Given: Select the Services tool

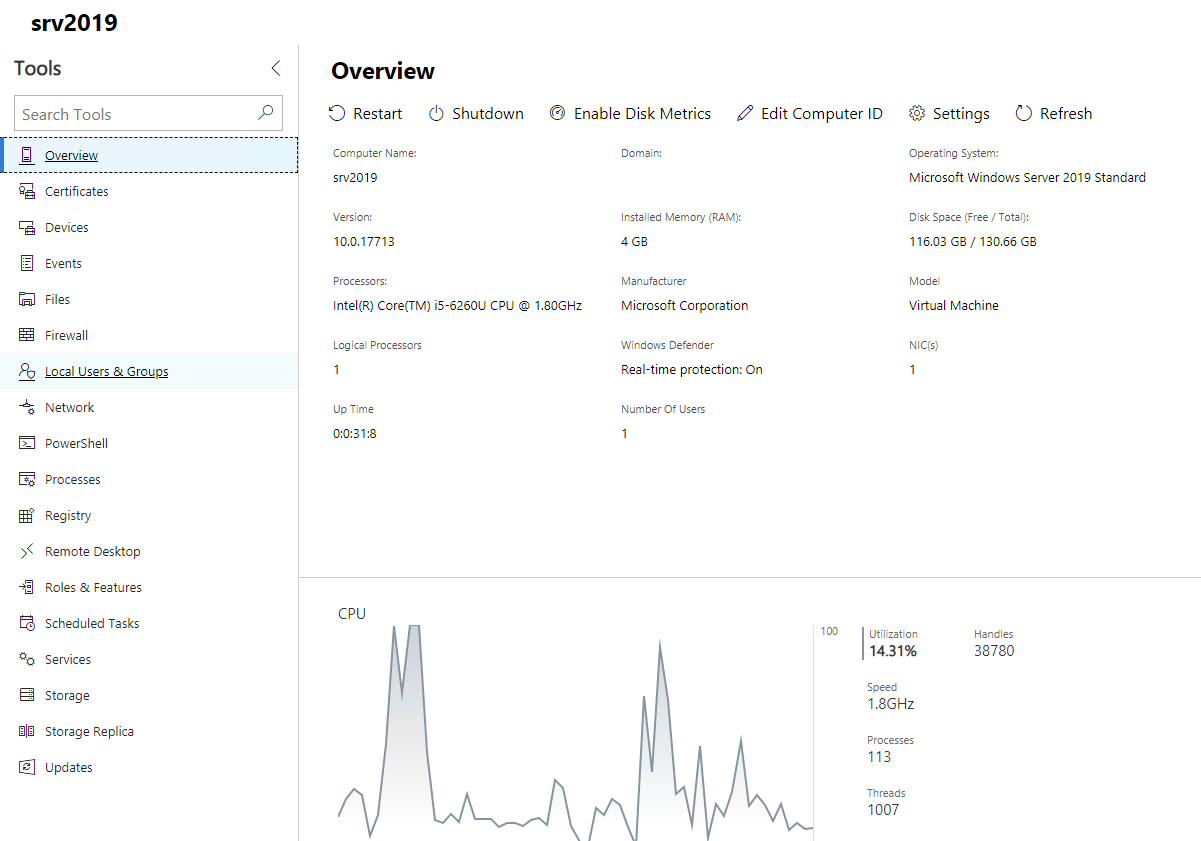Looking at the screenshot, I should [67, 658].
